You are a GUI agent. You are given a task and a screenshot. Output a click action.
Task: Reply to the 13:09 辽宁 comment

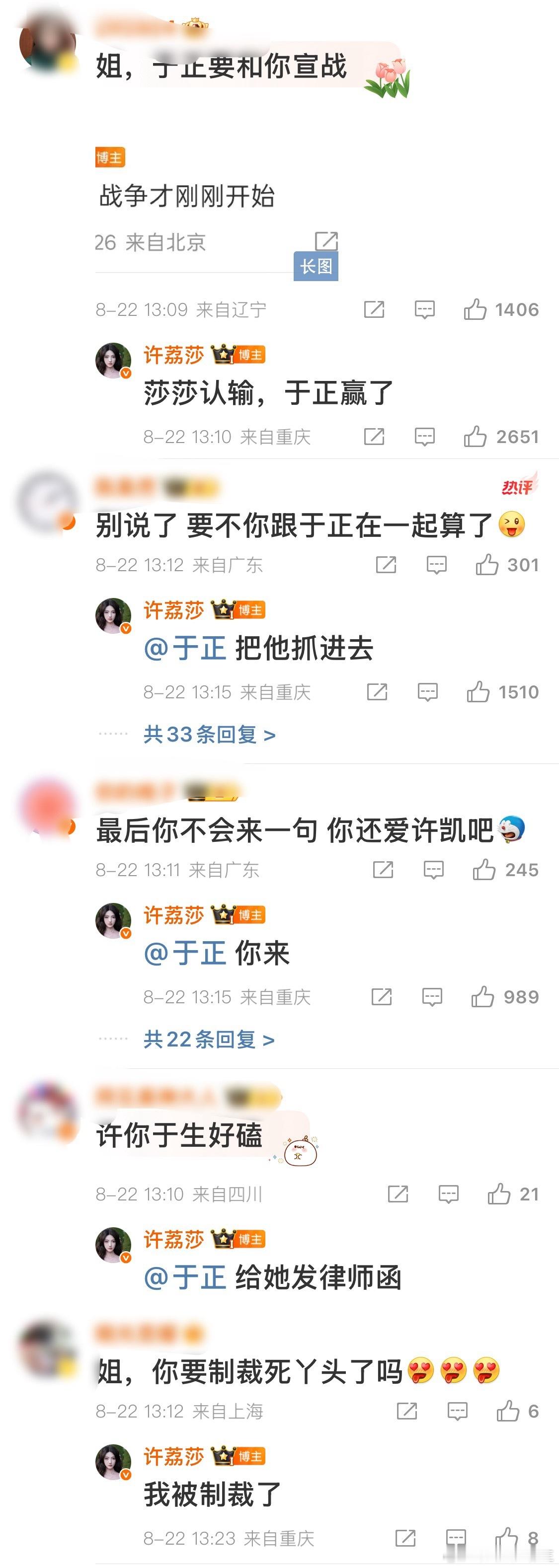point(424,310)
